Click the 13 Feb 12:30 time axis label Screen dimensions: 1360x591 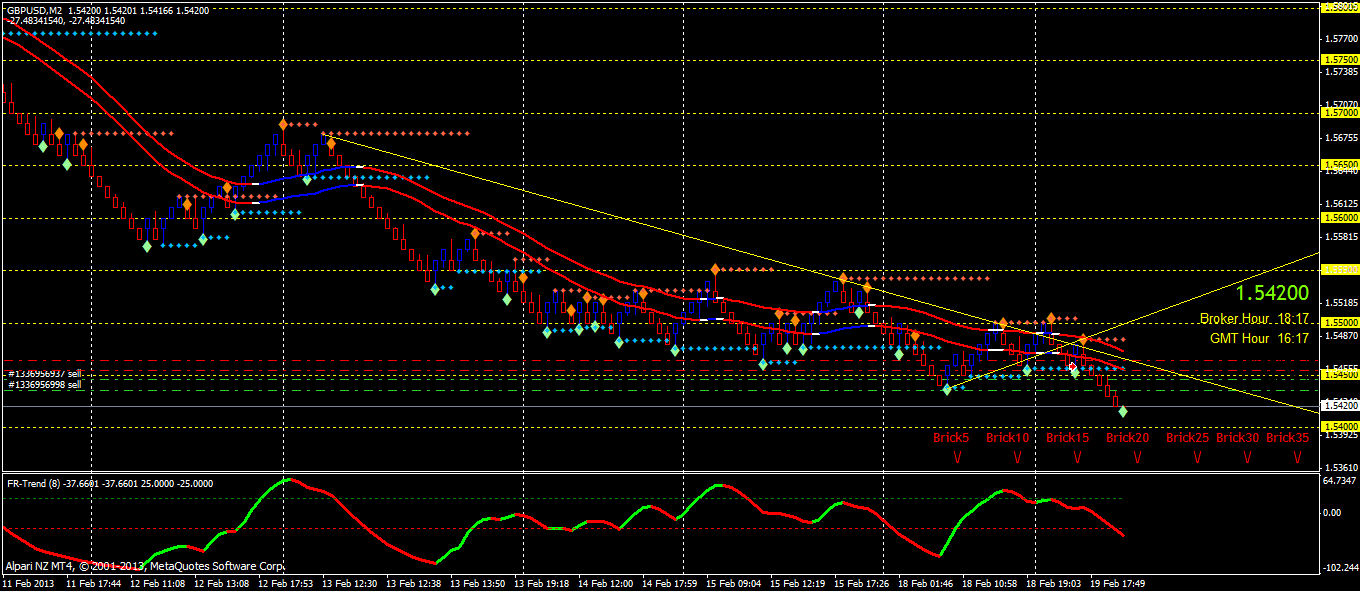[x=350, y=582]
